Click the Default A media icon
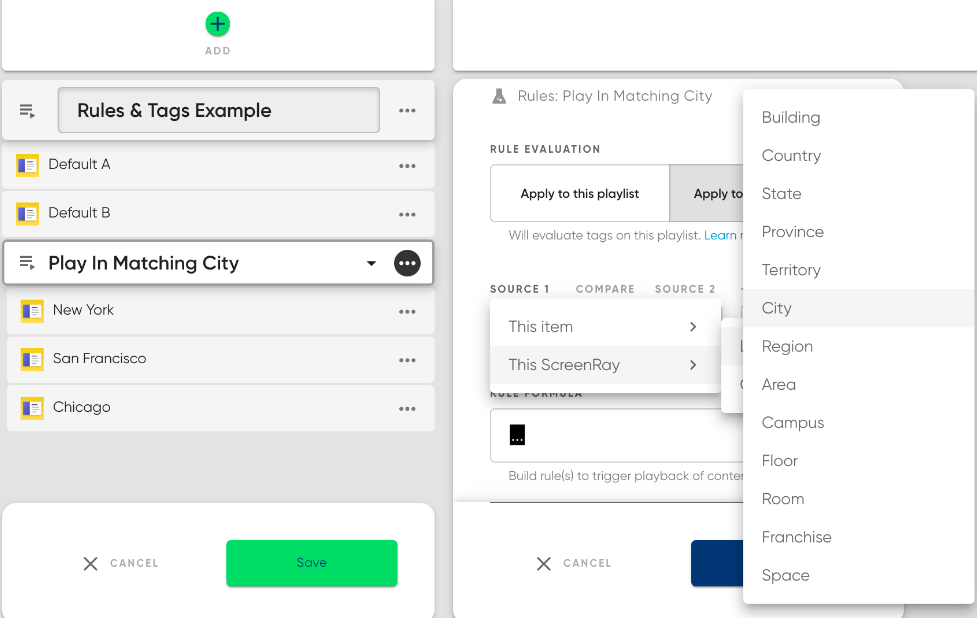The width and height of the screenshot is (977, 618). click(x=27, y=165)
